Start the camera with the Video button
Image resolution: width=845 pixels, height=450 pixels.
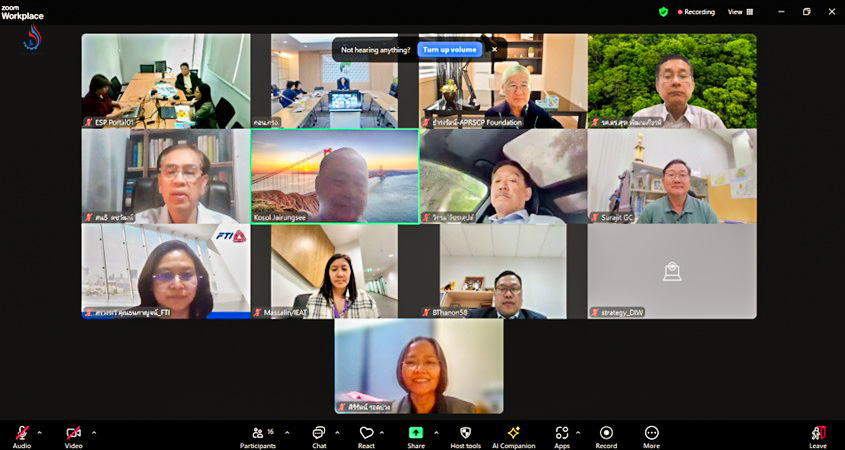(x=73, y=434)
